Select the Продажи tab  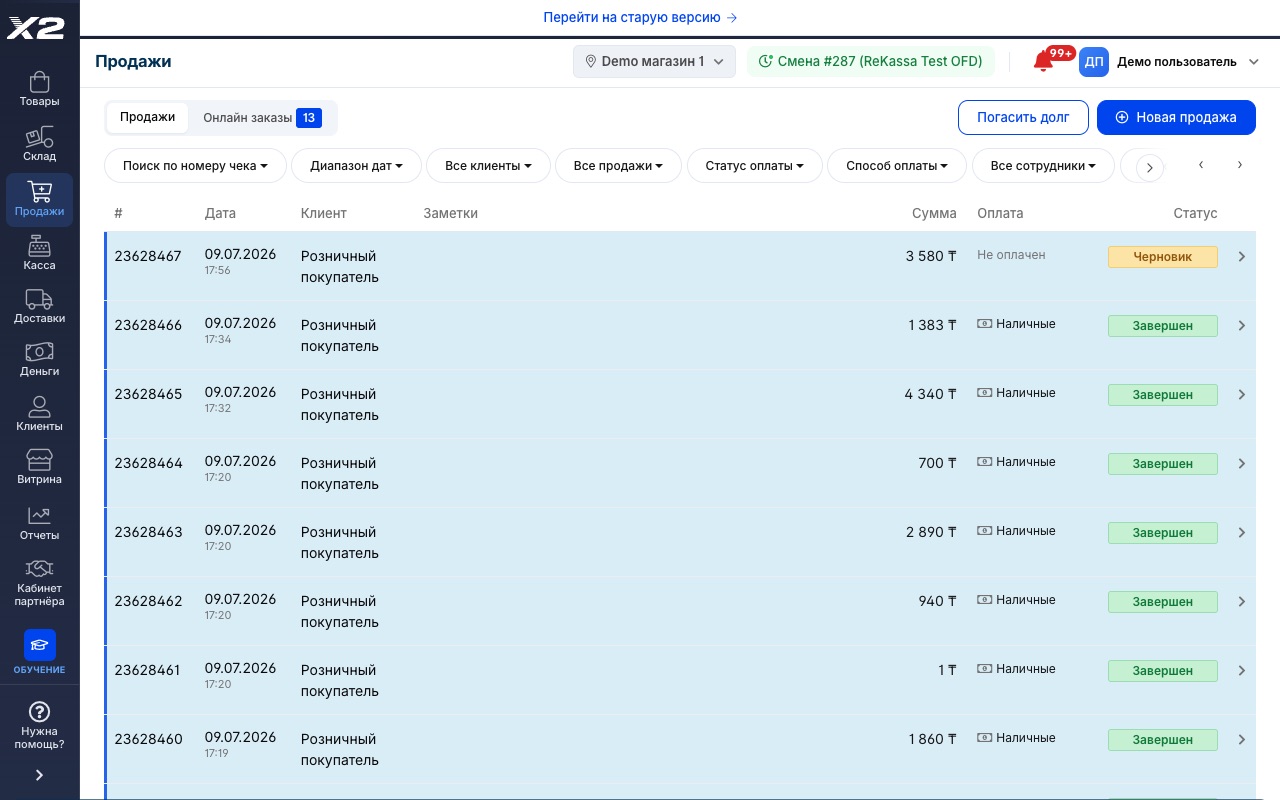point(148,117)
